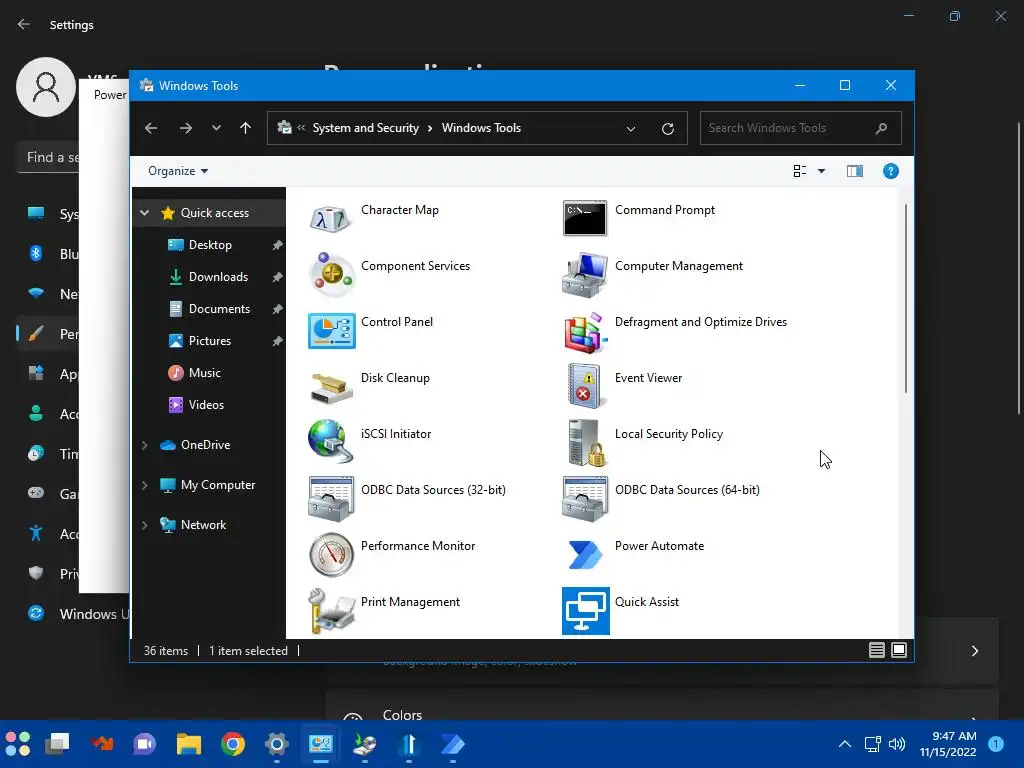Switch to details view in status bar
Screen dimensions: 1024x768
pyautogui.click(x=876, y=650)
